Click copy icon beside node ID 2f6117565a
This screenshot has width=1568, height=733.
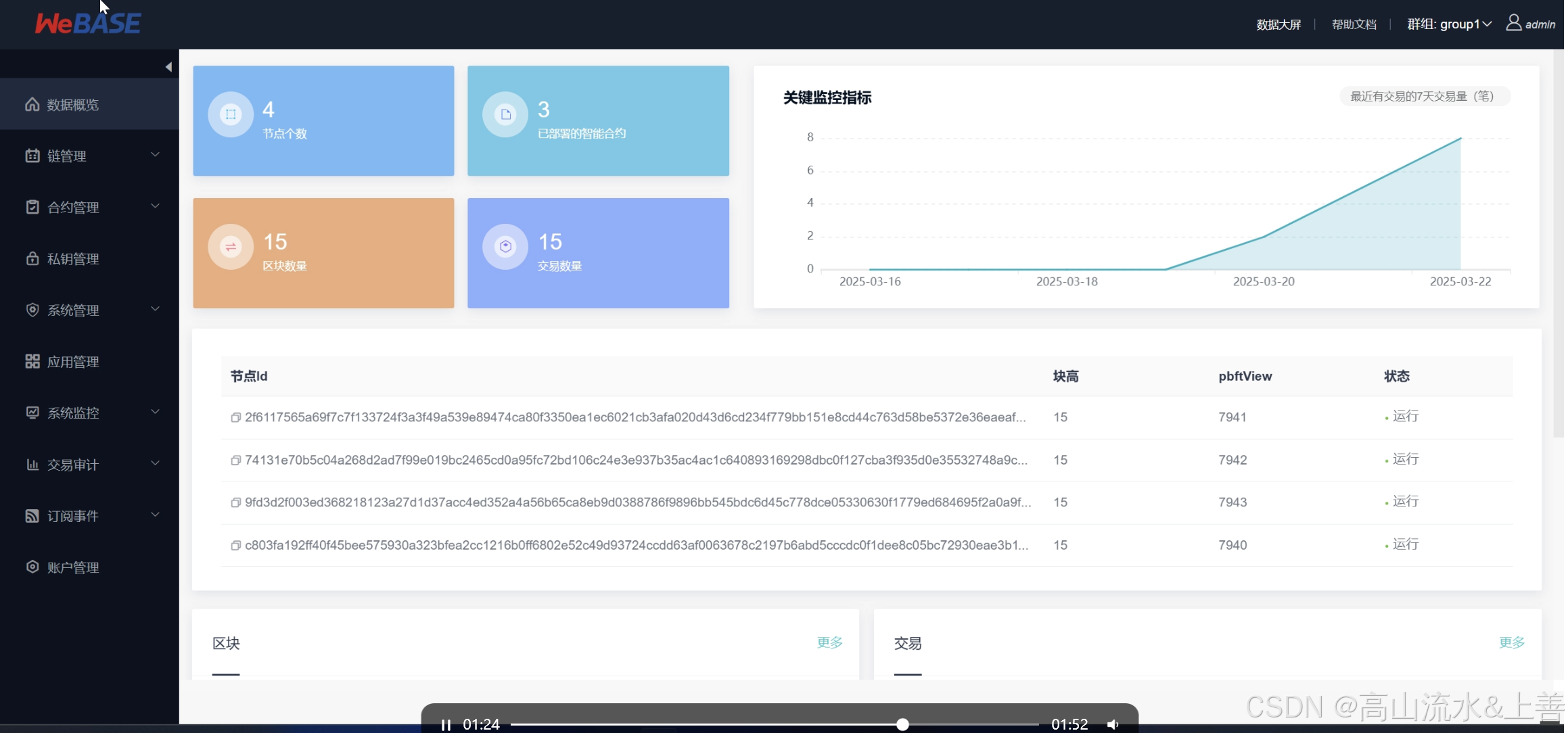coord(235,418)
